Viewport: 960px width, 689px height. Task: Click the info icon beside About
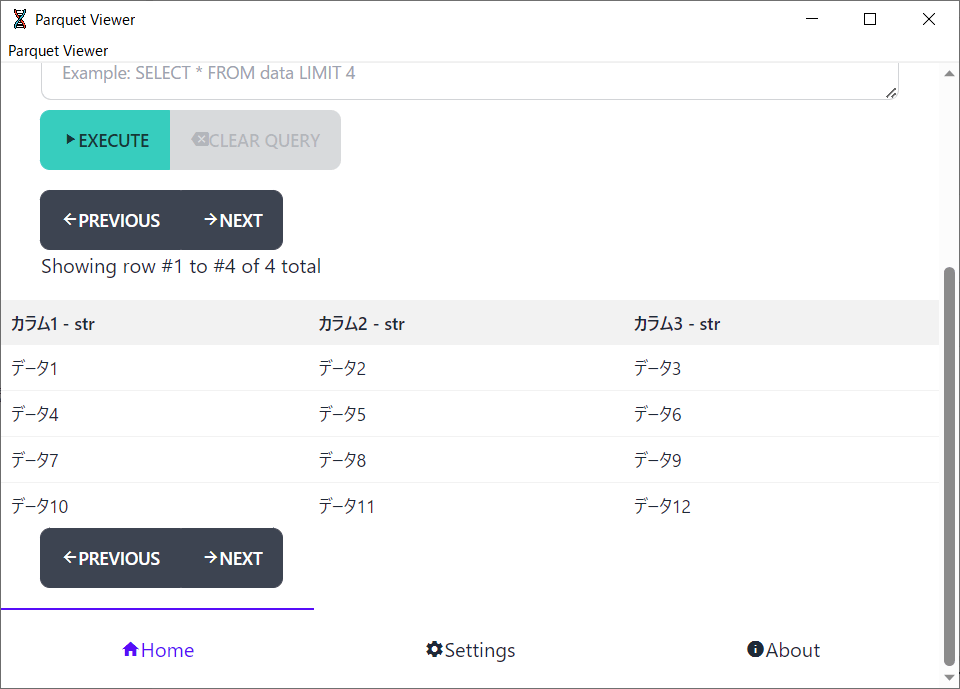click(756, 649)
